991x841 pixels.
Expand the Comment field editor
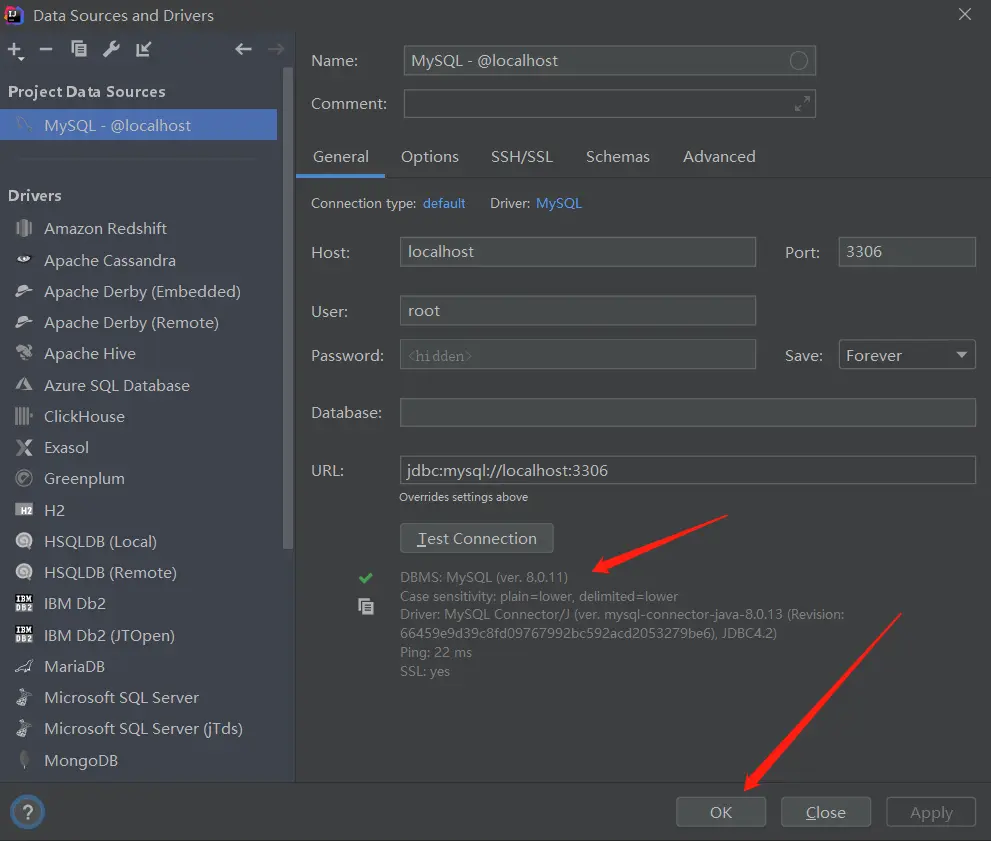[x=802, y=104]
